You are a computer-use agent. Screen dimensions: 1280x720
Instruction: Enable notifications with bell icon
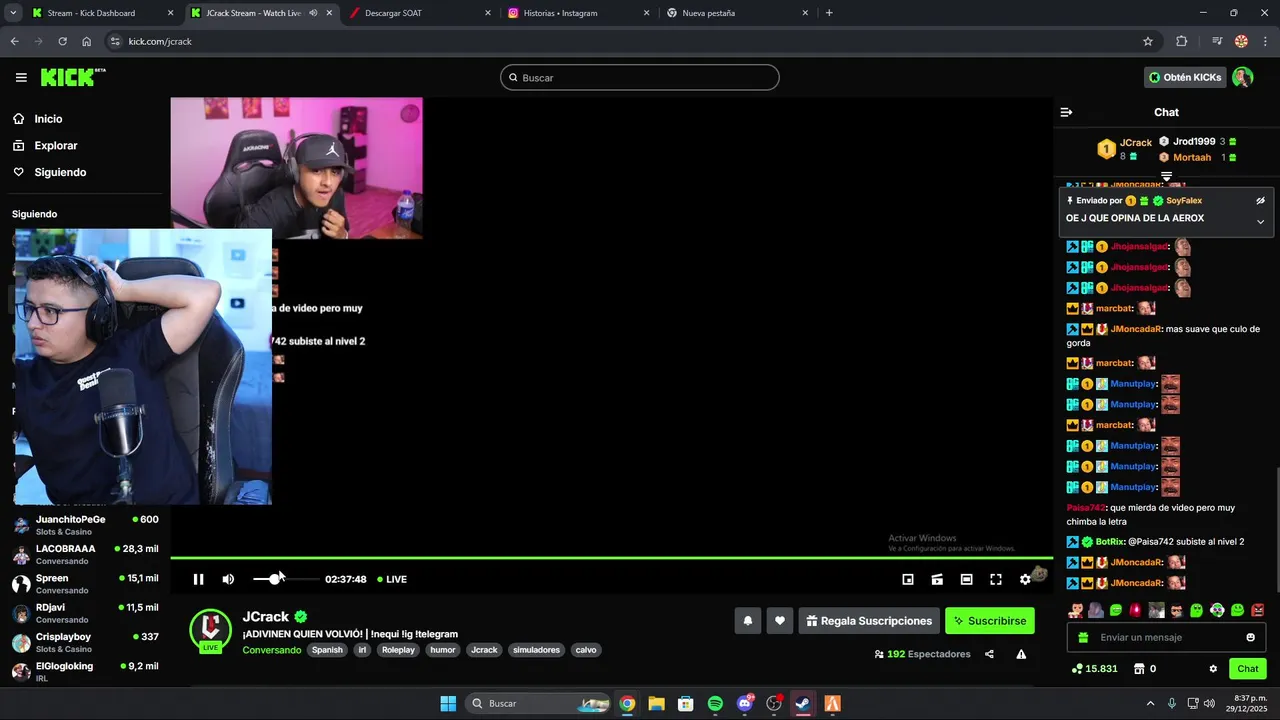click(747, 621)
